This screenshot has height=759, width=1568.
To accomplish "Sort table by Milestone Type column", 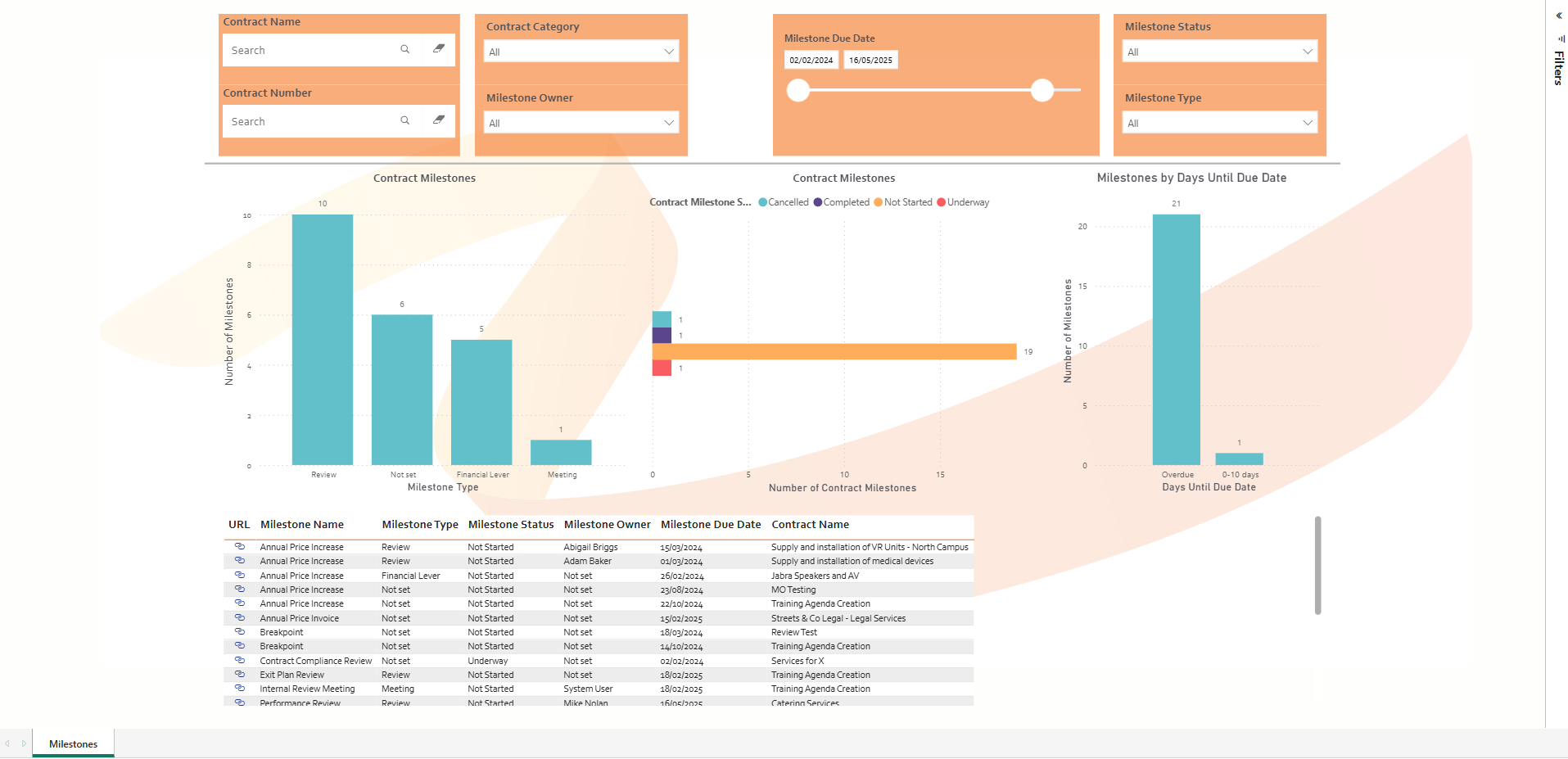I will pyautogui.click(x=420, y=525).
